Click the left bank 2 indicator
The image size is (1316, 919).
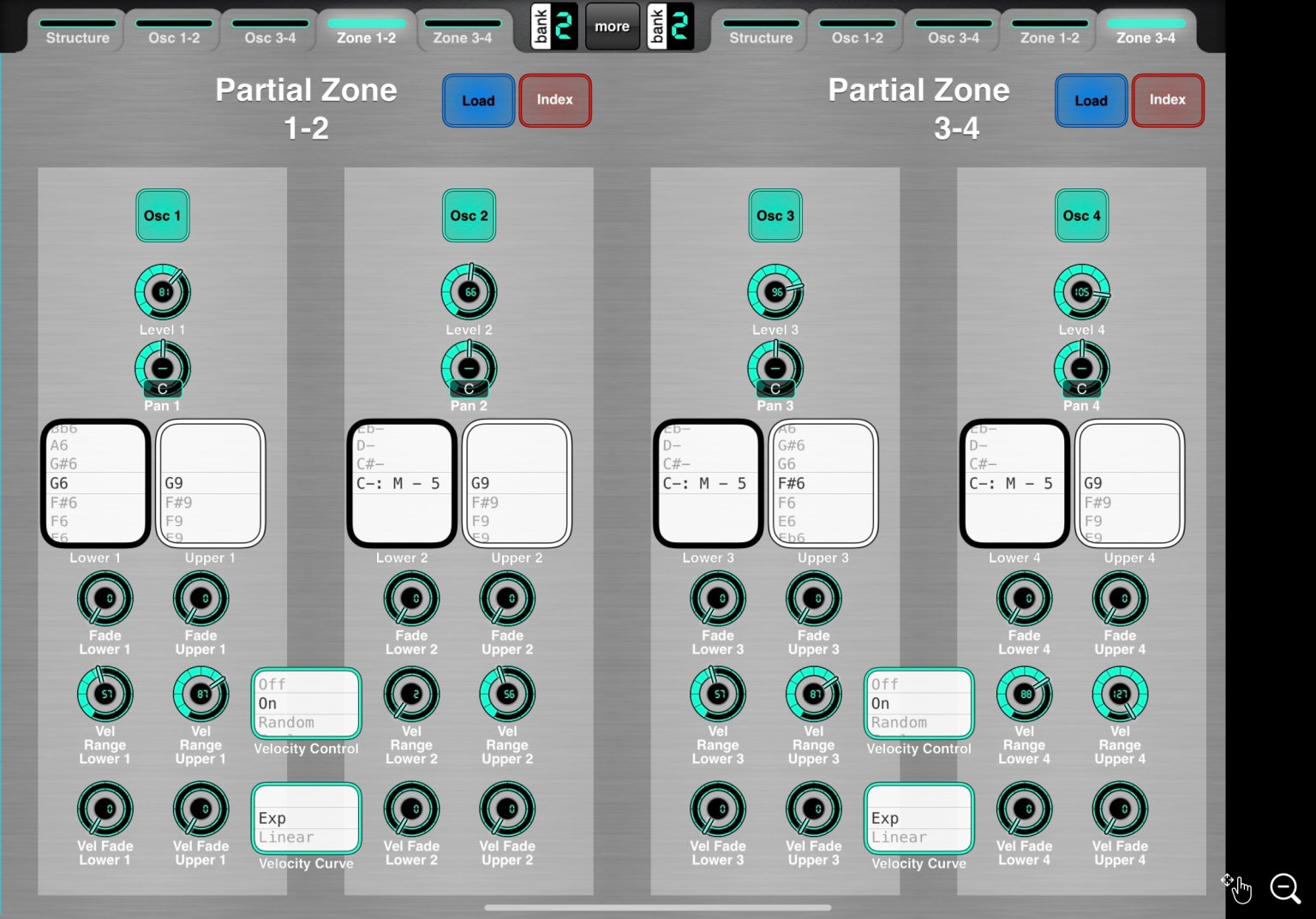[554, 27]
